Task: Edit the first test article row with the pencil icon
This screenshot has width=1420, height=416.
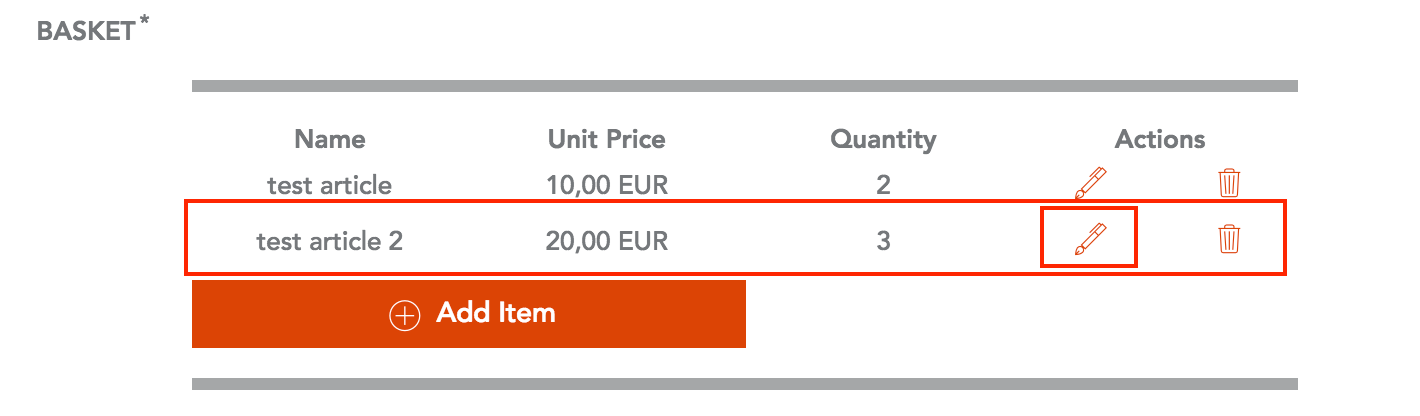Action: [x=1090, y=183]
